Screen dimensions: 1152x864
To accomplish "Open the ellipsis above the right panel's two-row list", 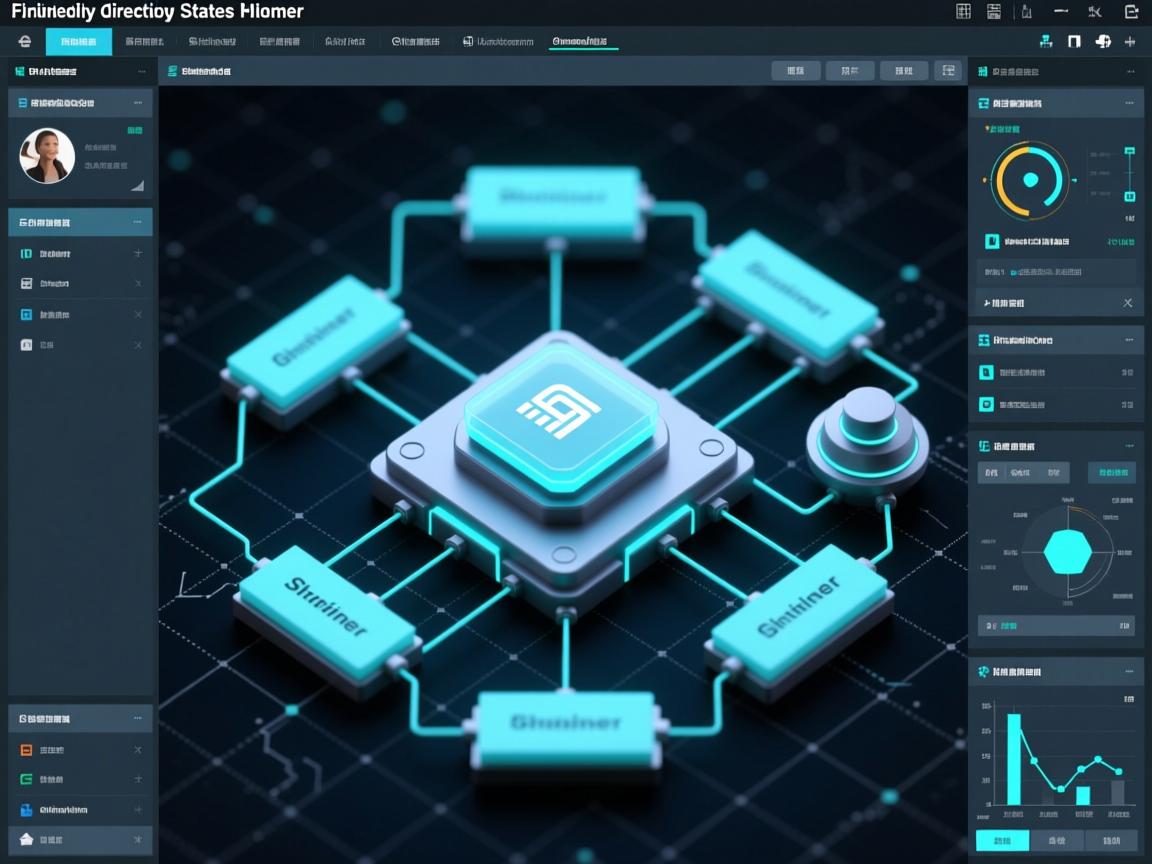I will pyautogui.click(x=1129, y=339).
